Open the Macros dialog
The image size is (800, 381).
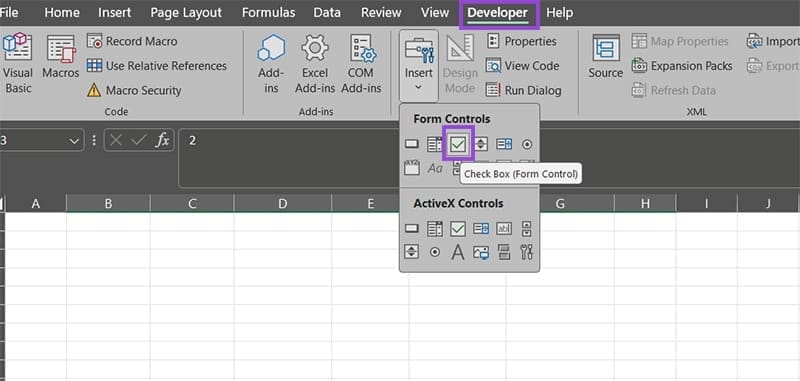[61, 57]
